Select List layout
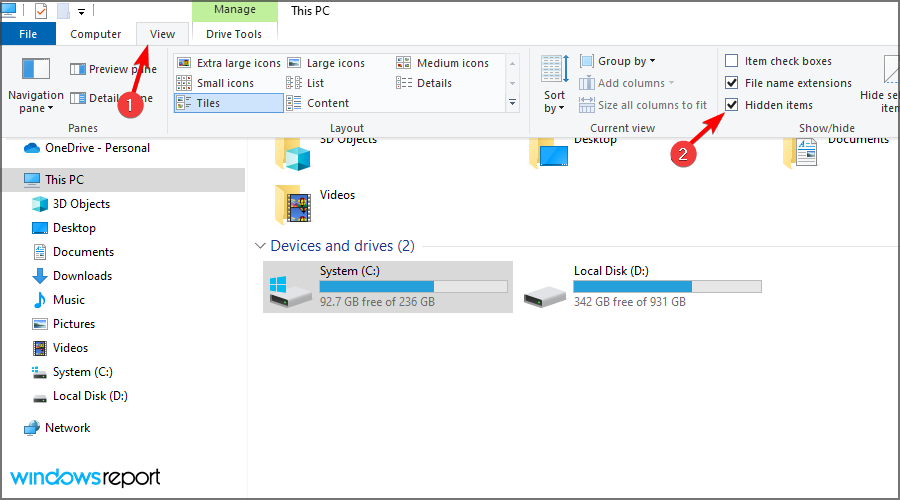This screenshot has height=500, width=900. pos(305,83)
